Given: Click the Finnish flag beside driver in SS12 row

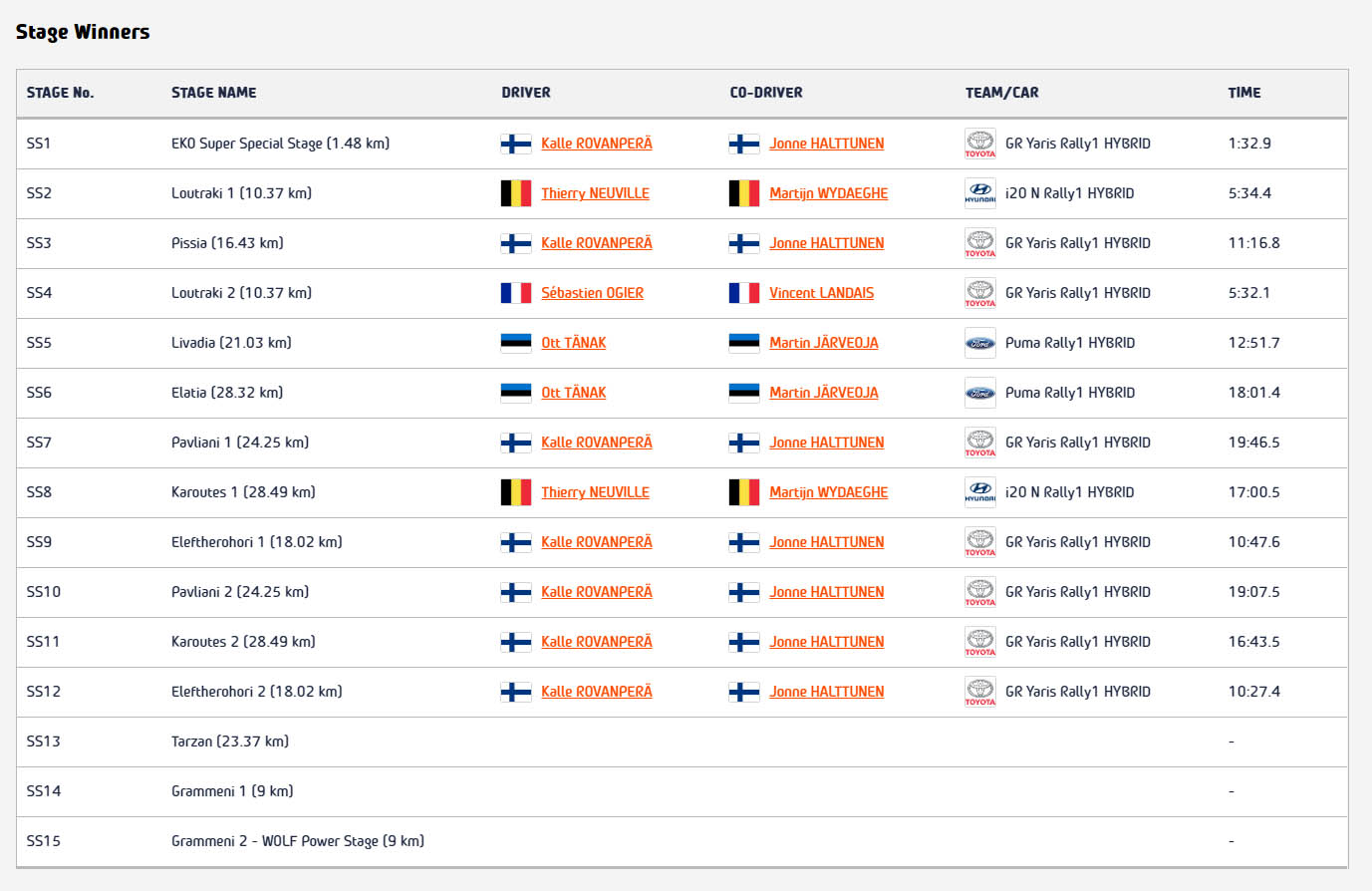Looking at the screenshot, I should click(x=515, y=692).
